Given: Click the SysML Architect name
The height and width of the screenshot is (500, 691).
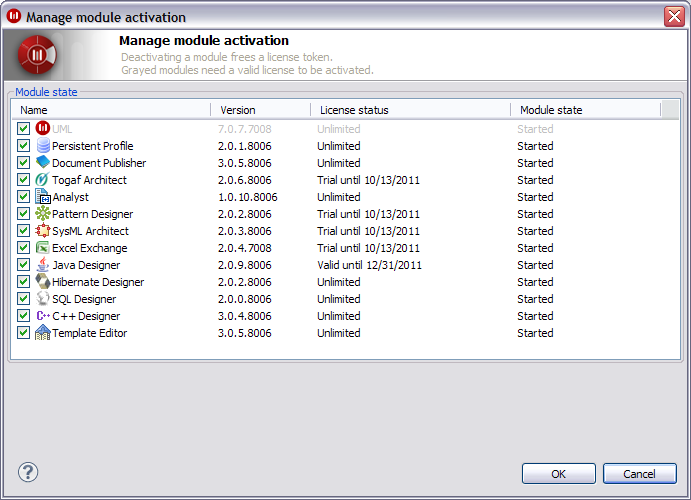Looking at the screenshot, I should click(90, 231).
